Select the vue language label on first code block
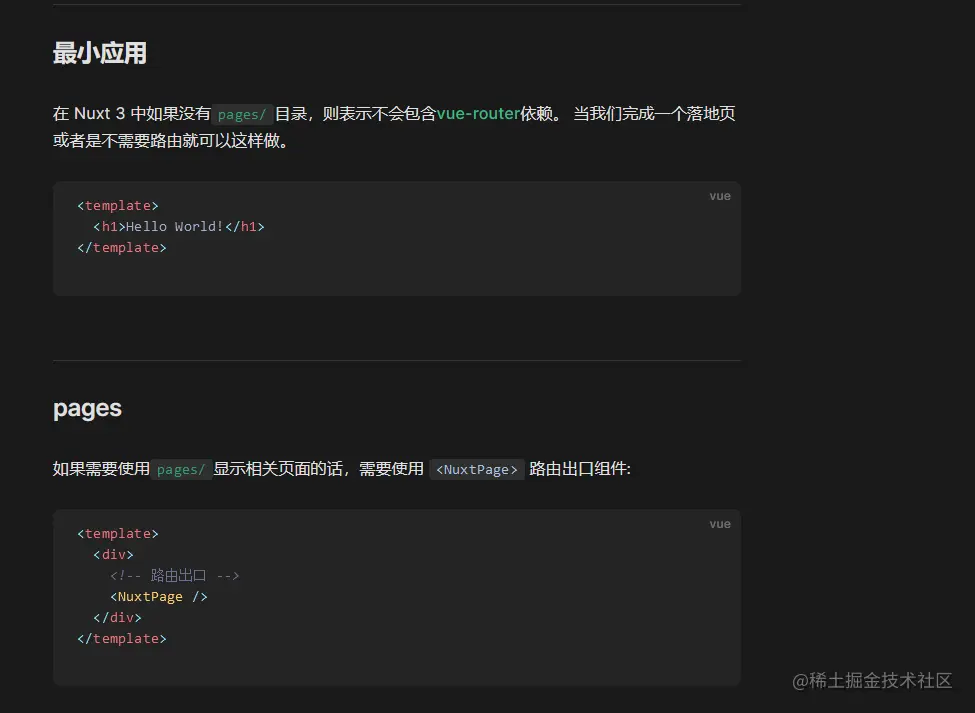 (720, 195)
